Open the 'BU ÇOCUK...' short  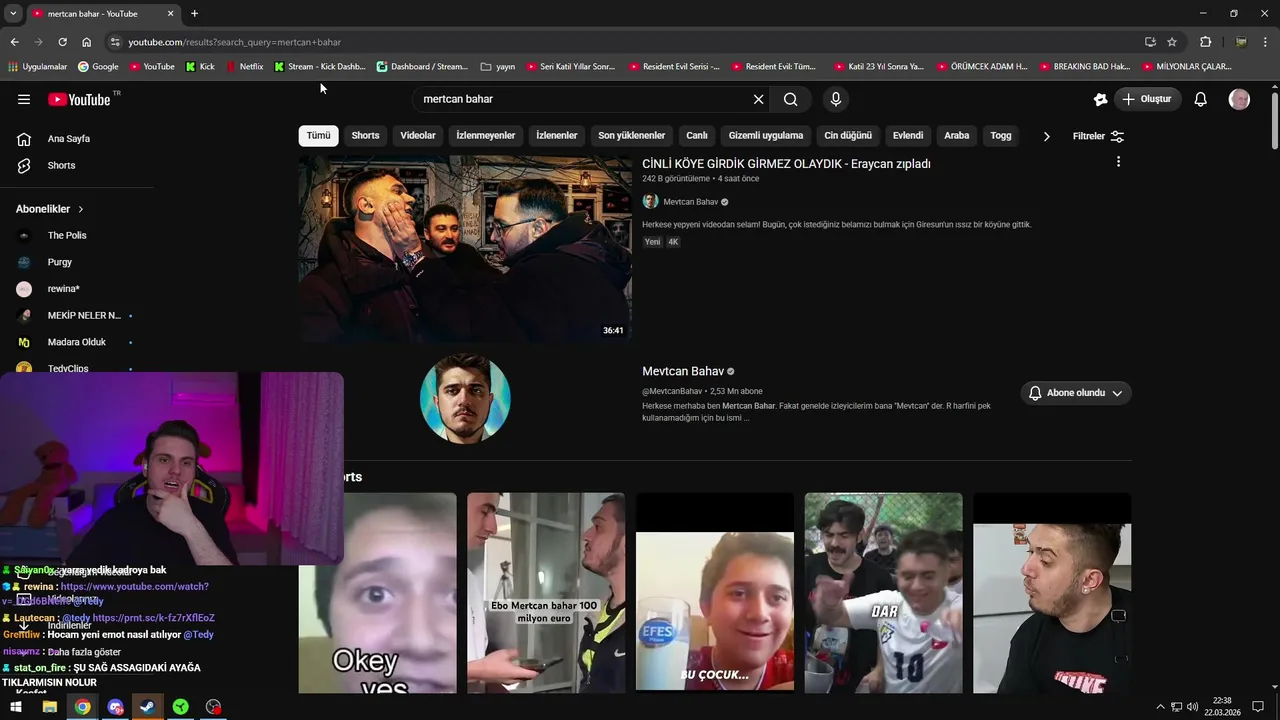point(715,592)
